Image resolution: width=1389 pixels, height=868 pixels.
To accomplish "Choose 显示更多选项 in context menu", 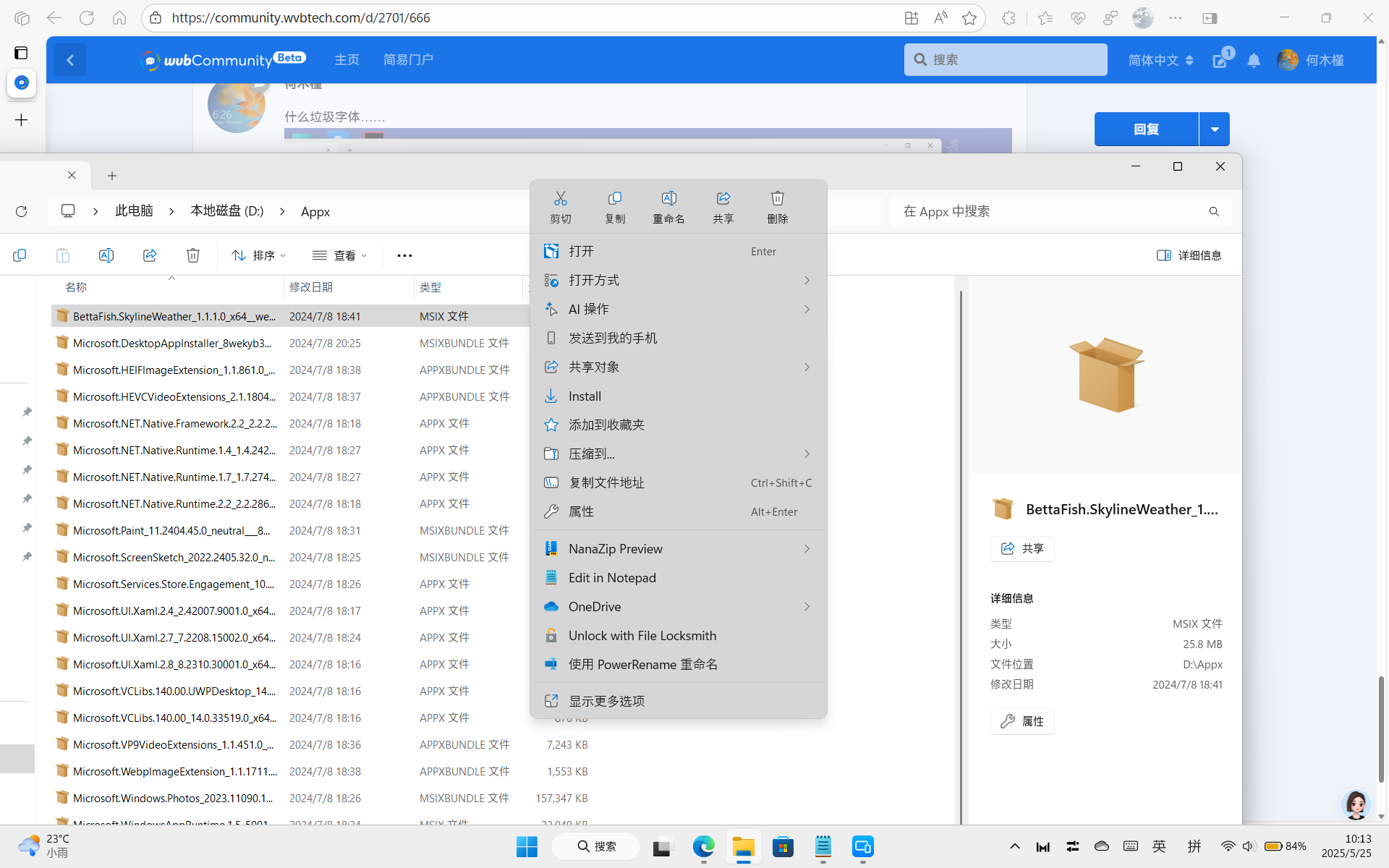I will (x=606, y=701).
